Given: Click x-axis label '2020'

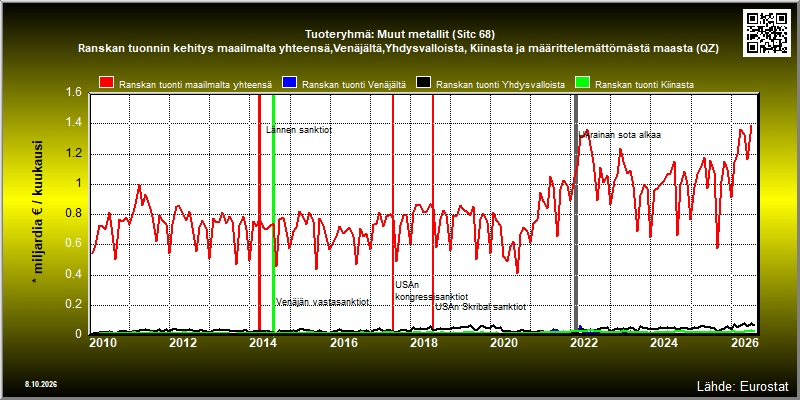Looking at the screenshot, I should (x=503, y=342).
